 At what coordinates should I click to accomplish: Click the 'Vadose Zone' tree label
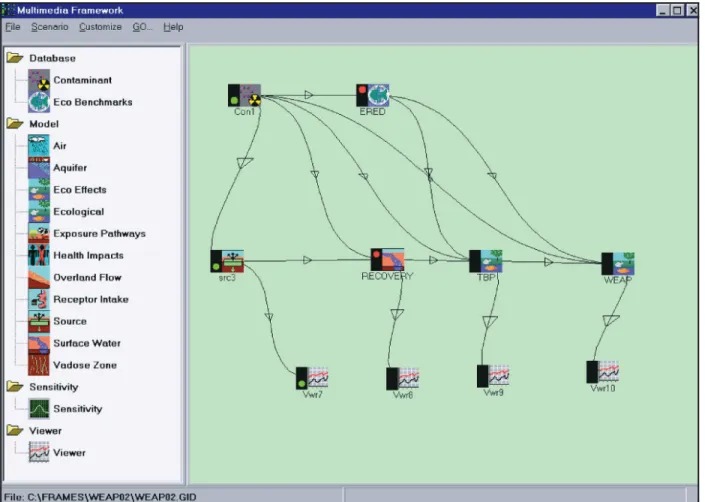tap(85, 365)
